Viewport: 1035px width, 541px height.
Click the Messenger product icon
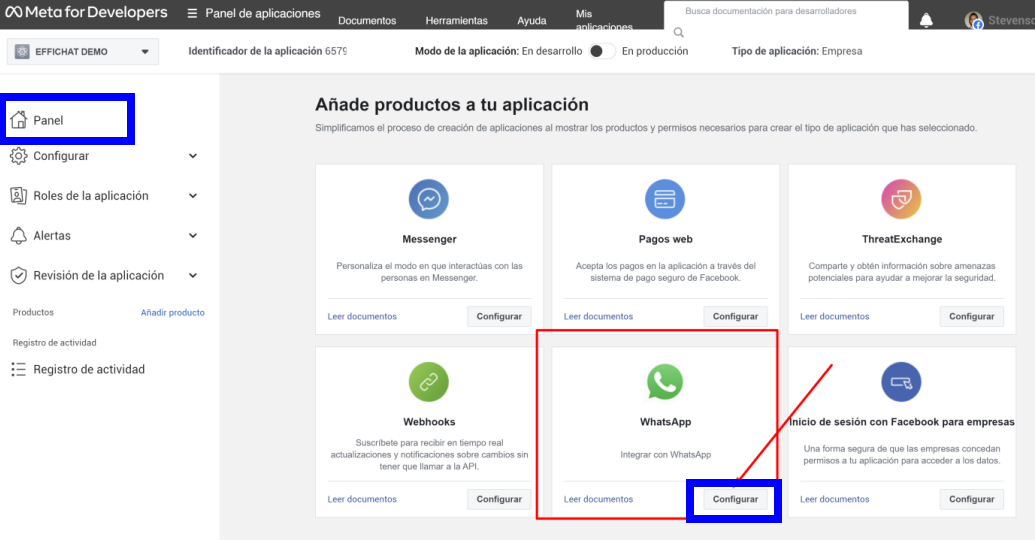point(428,199)
